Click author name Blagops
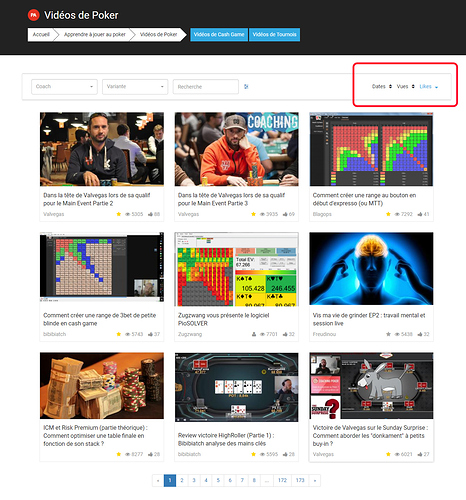466x500 pixels. (x=322, y=214)
